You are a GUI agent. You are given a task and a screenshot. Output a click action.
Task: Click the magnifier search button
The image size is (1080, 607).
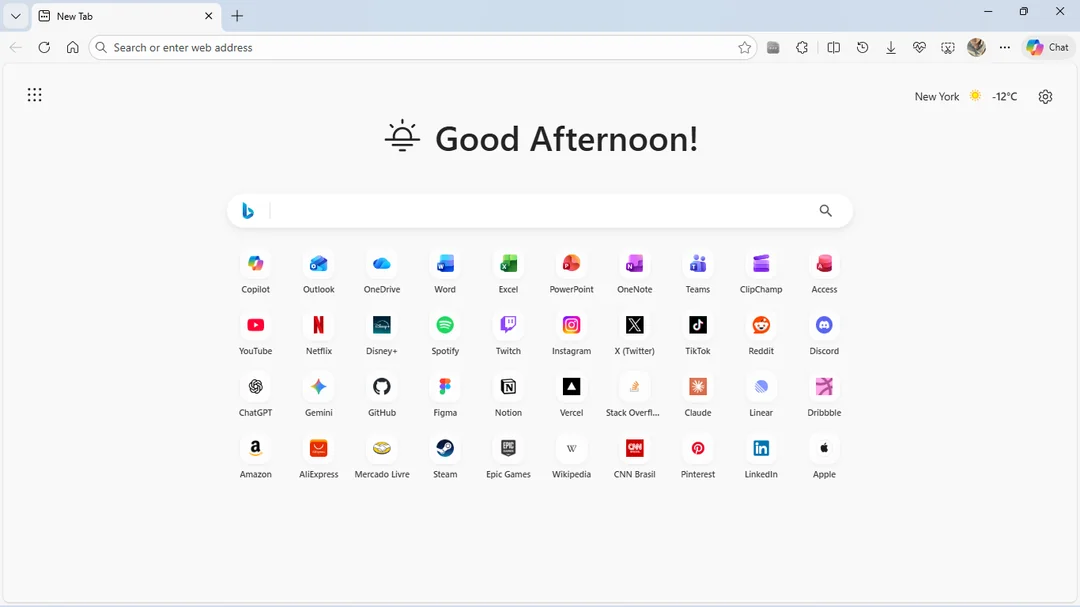pos(825,211)
